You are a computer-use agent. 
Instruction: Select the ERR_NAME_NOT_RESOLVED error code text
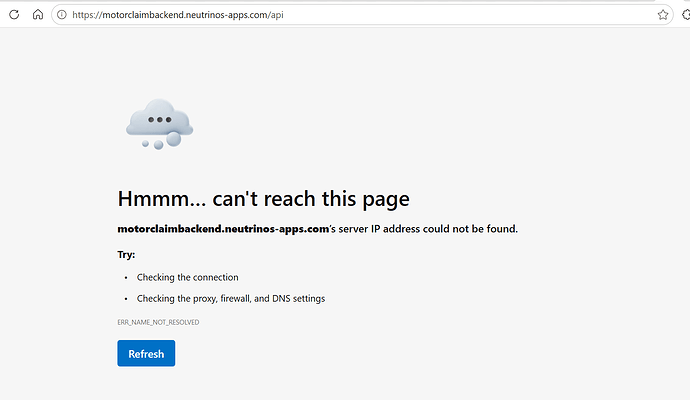158,322
